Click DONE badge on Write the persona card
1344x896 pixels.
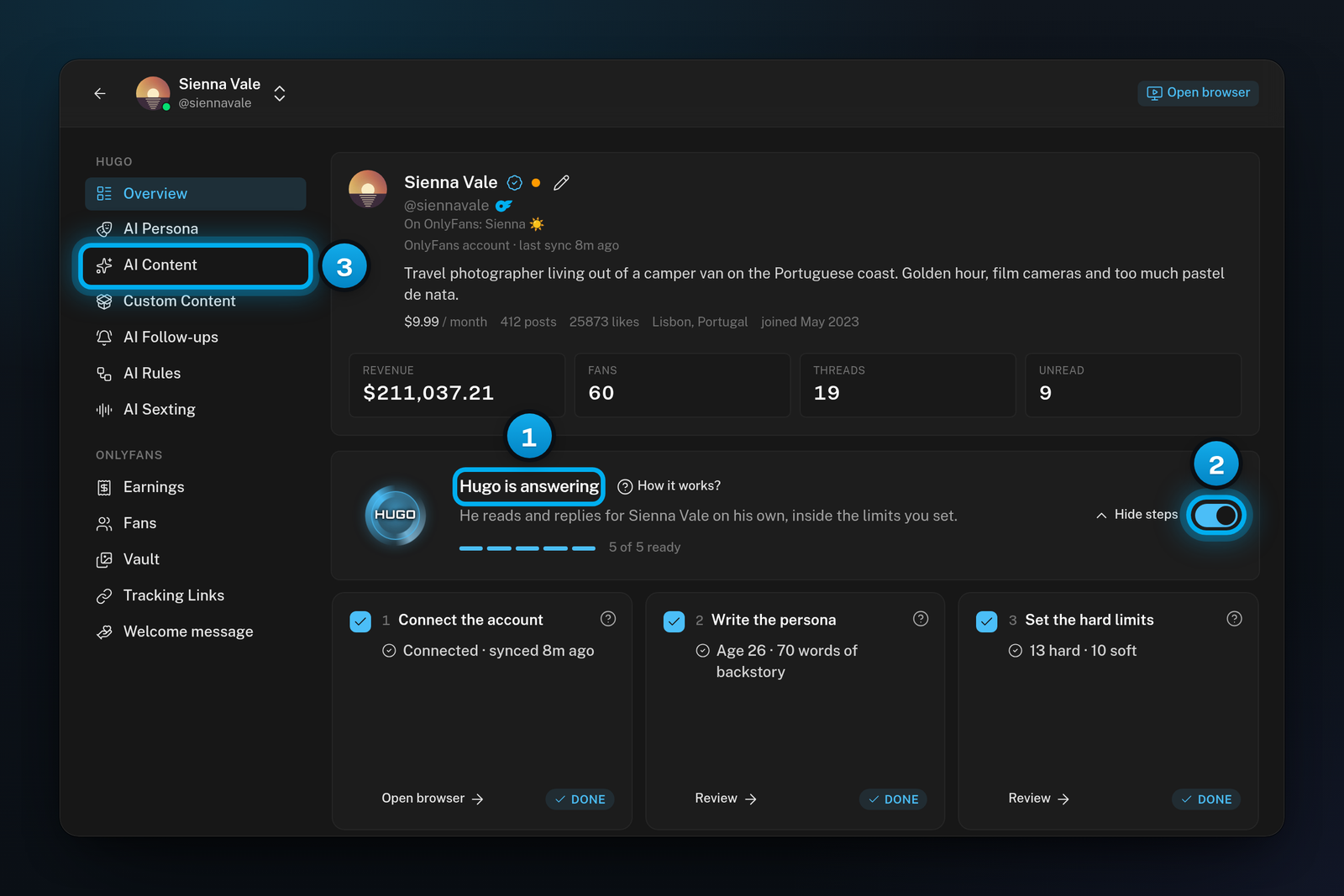(894, 799)
